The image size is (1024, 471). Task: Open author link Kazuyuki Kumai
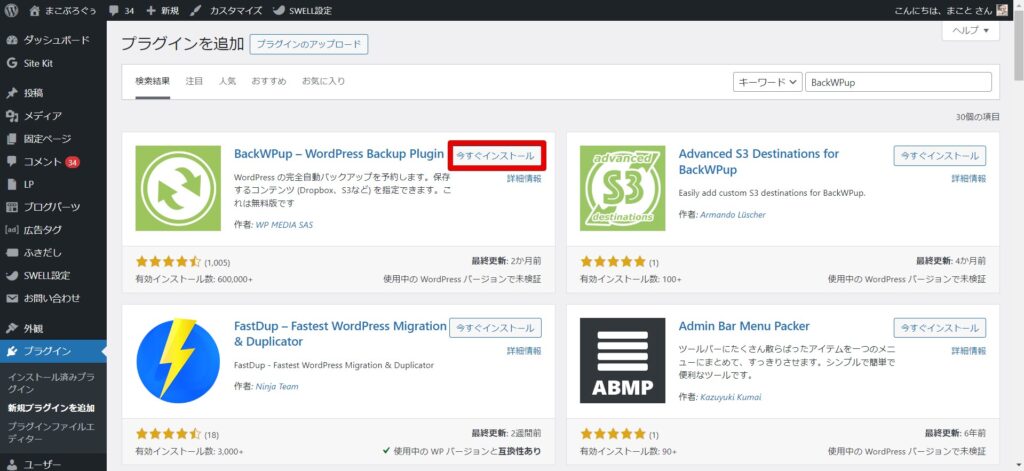pyautogui.click(x=731, y=397)
